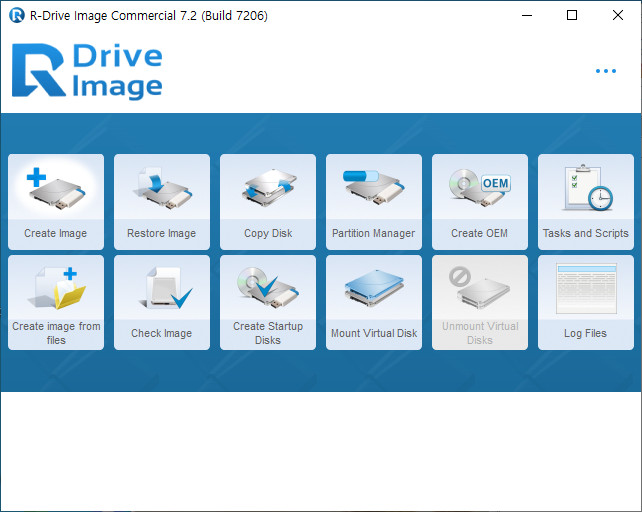Screen dimensions: 642x512
Task: Open Tasks and Scripts
Action: (x=586, y=202)
